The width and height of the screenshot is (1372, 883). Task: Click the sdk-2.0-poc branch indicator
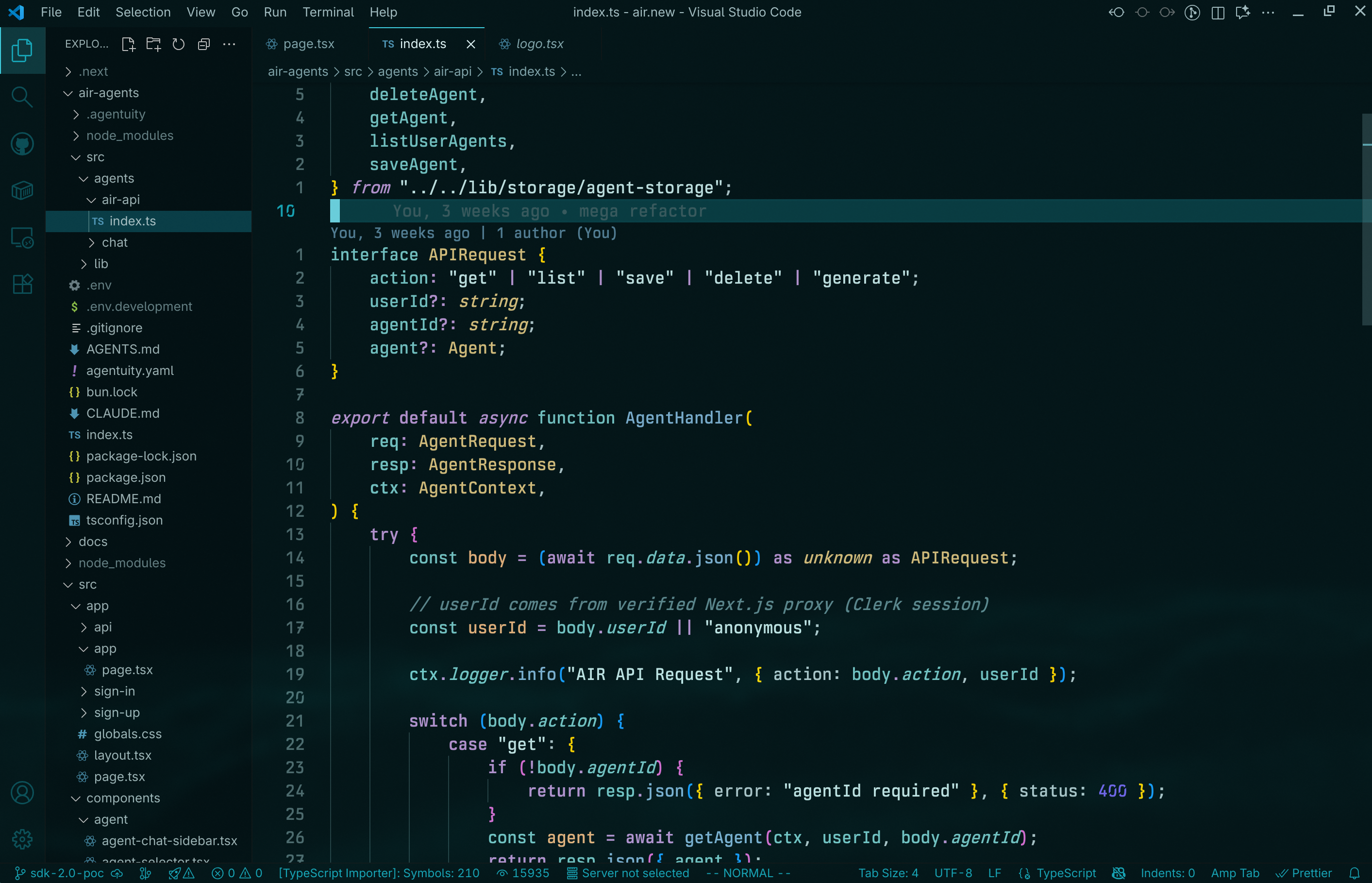coord(67,873)
